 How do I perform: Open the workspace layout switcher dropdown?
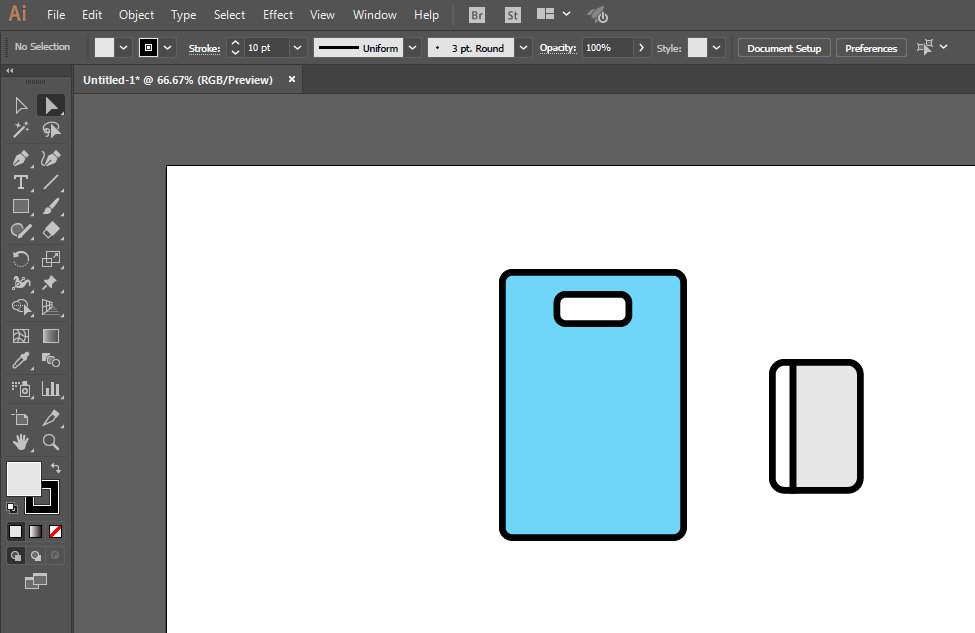[x=566, y=14]
